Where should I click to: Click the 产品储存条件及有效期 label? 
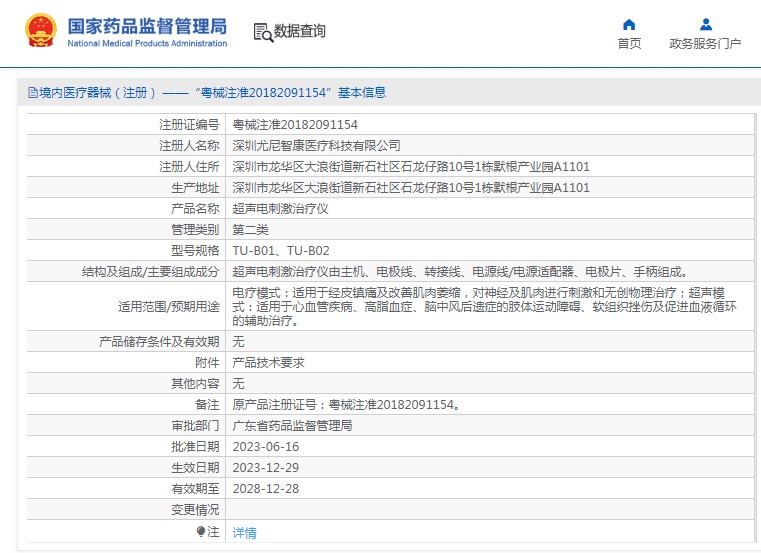click(159, 342)
